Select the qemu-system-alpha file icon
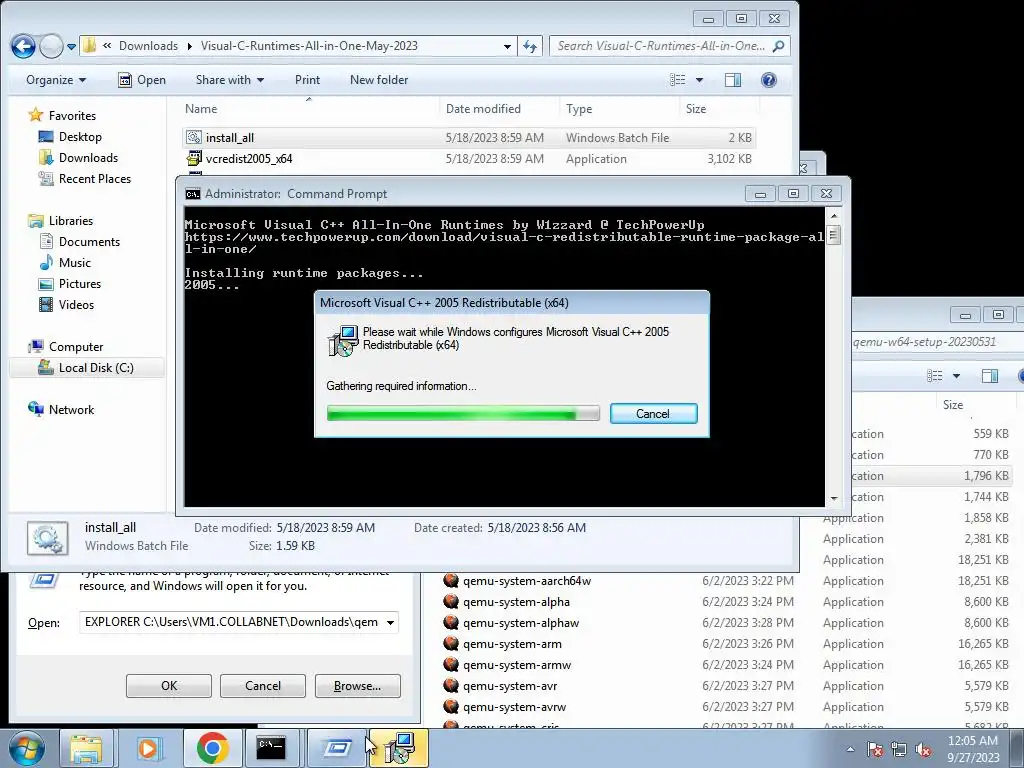The height and width of the screenshot is (768, 1024). click(451, 601)
